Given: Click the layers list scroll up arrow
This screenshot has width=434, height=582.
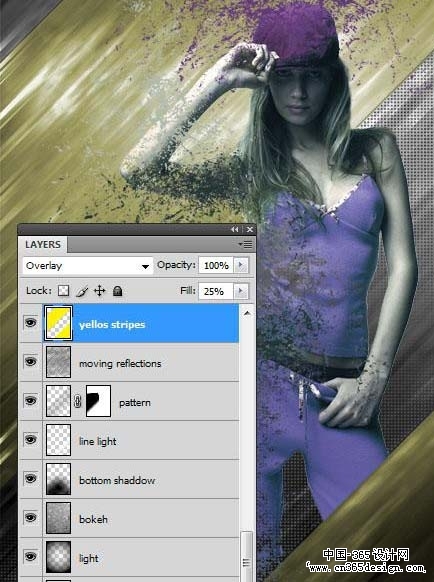Looking at the screenshot, I should coord(247,314).
